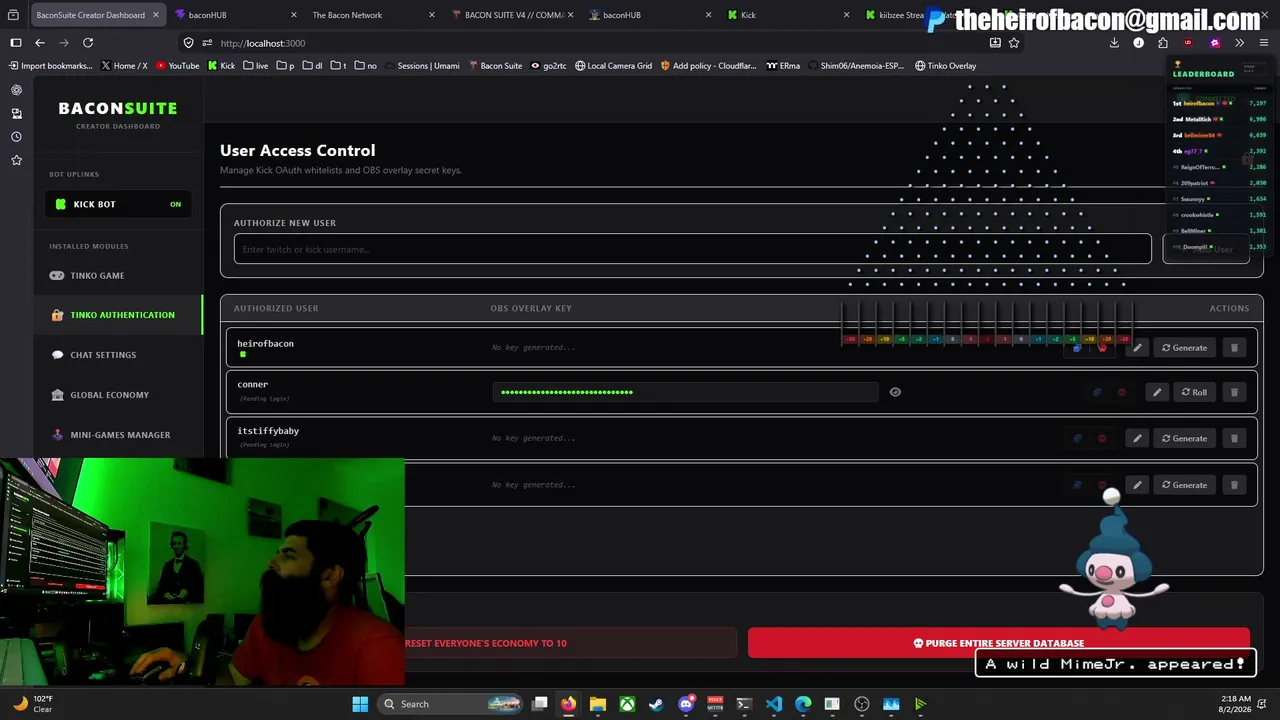Switch to the Kick browser tab
This screenshot has height=720, width=1280.
point(748,15)
